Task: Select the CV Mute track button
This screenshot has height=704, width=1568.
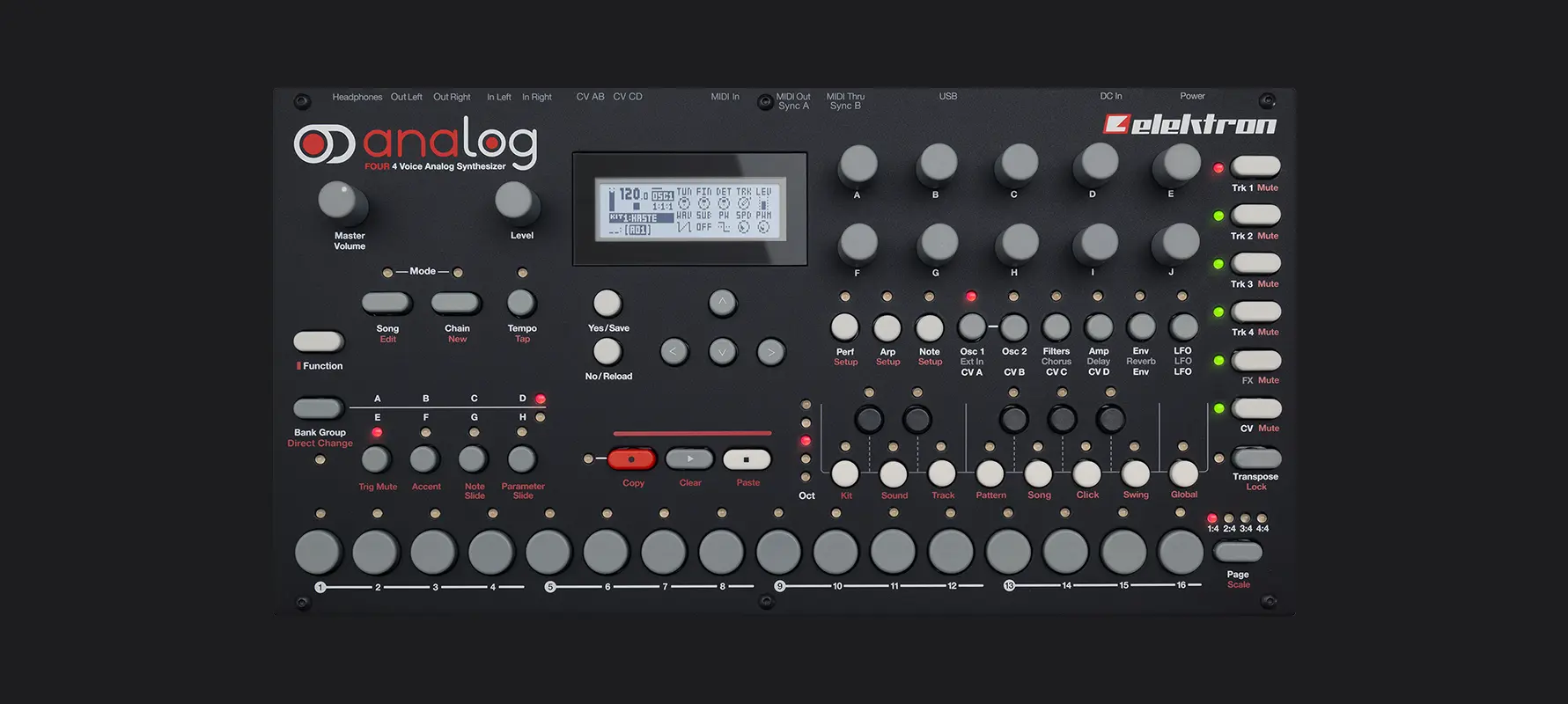Action: tap(1255, 408)
